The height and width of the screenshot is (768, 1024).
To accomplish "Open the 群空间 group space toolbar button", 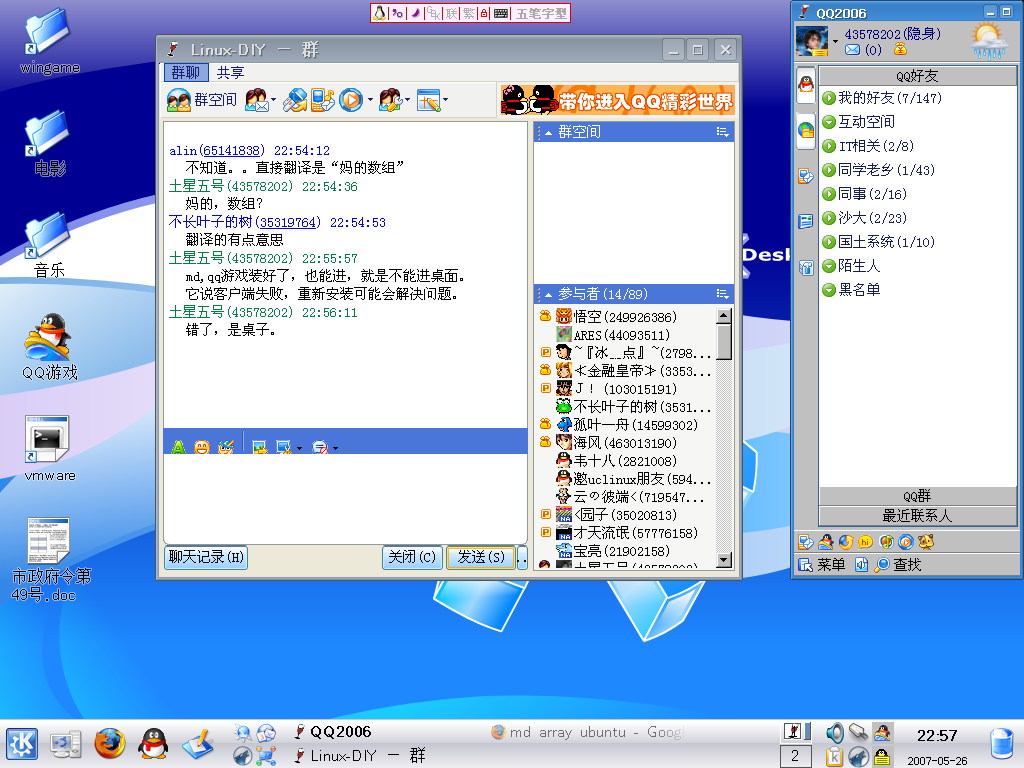I will pos(201,100).
